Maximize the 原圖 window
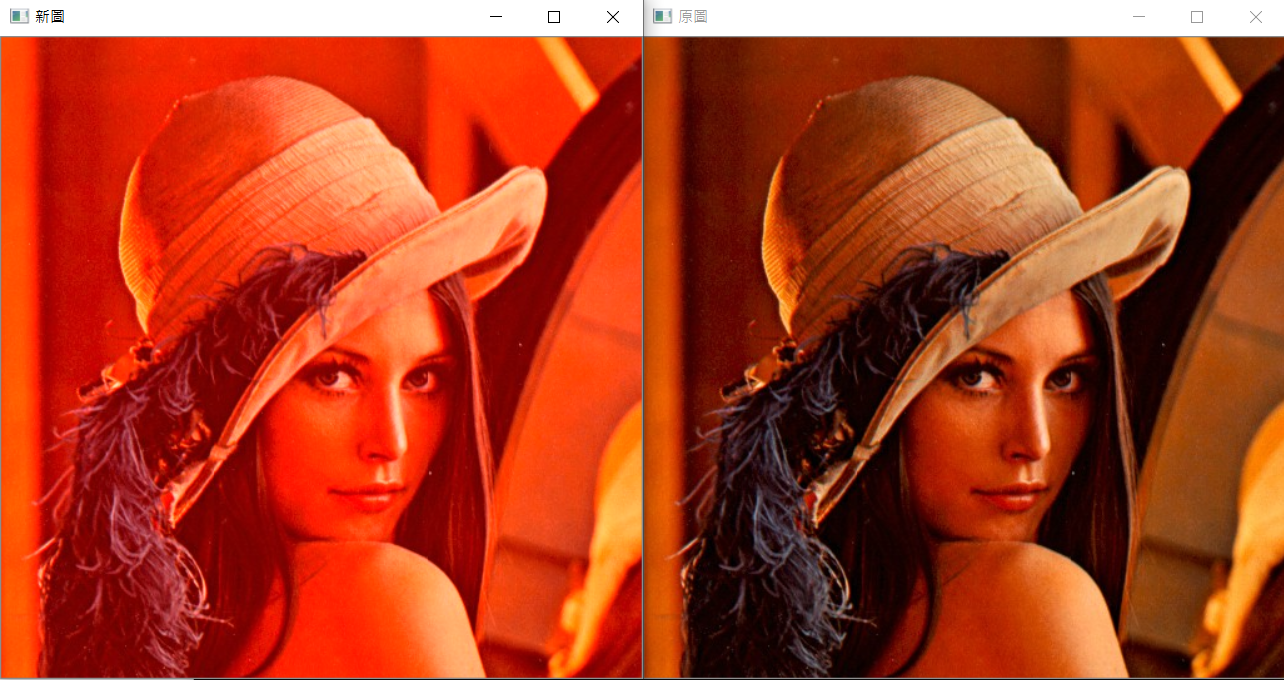Image resolution: width=1284 pixels, height=680 pixels. click(x=1197, y=17)
